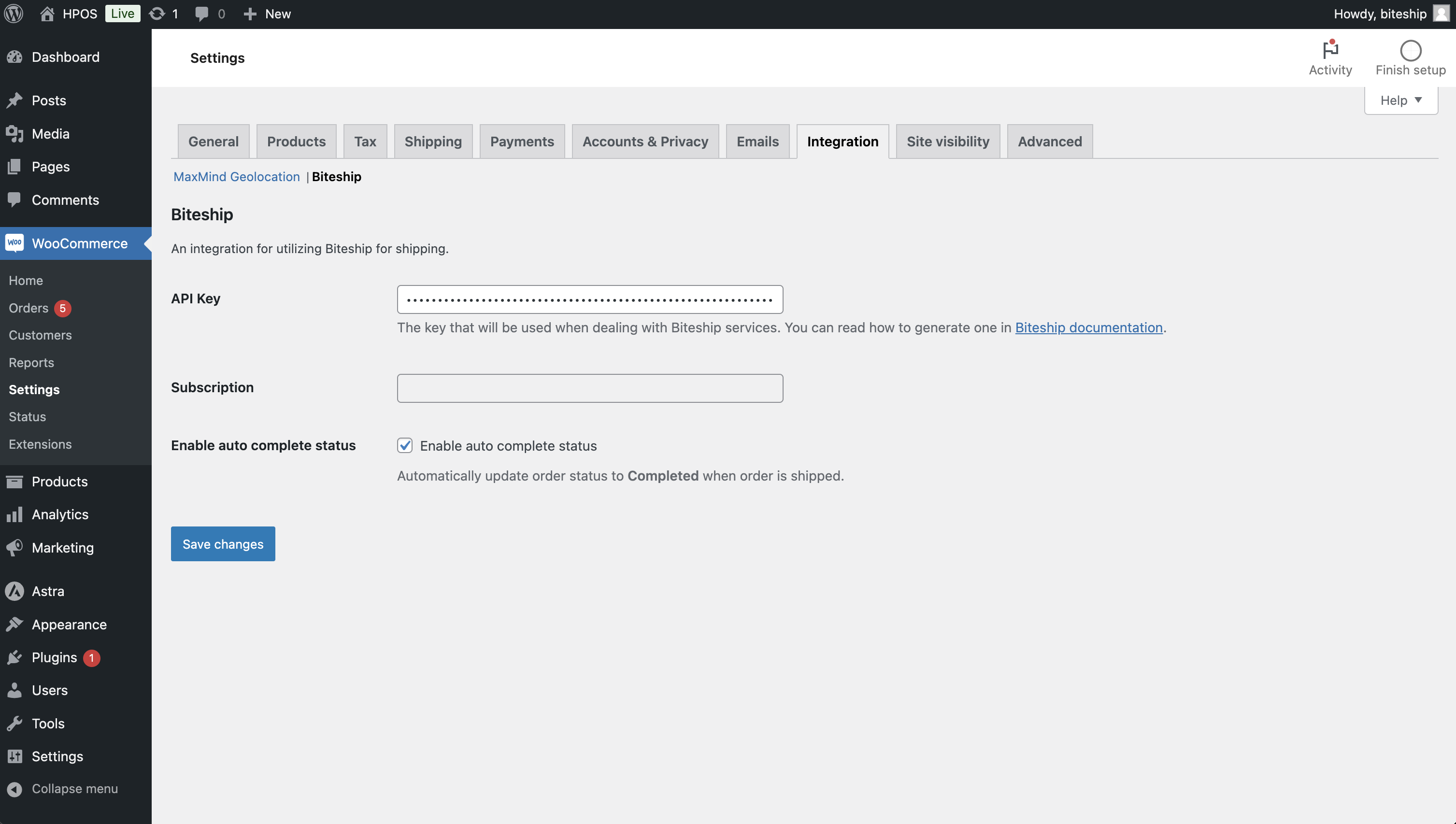The image size is (1456, 824).
Task: Click the comments bubble in admin bar
Action: tap(201, 14)
